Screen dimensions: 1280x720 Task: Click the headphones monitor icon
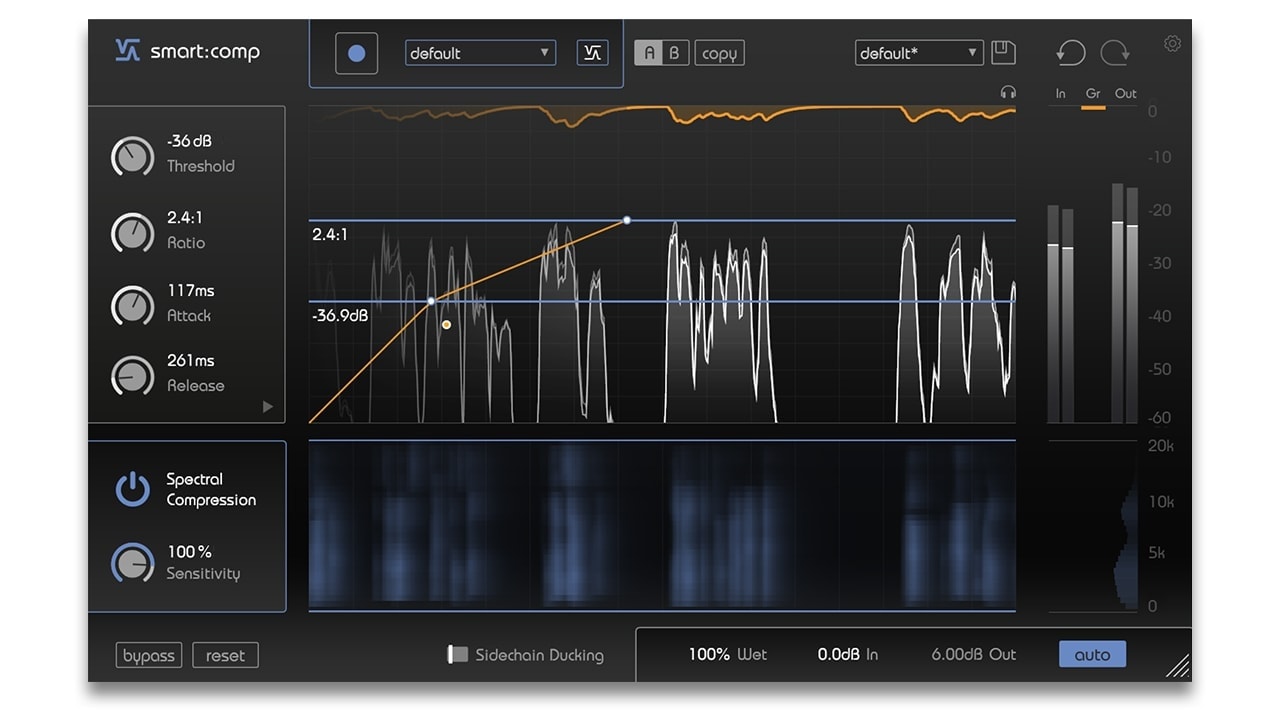tap(1007, 92)
